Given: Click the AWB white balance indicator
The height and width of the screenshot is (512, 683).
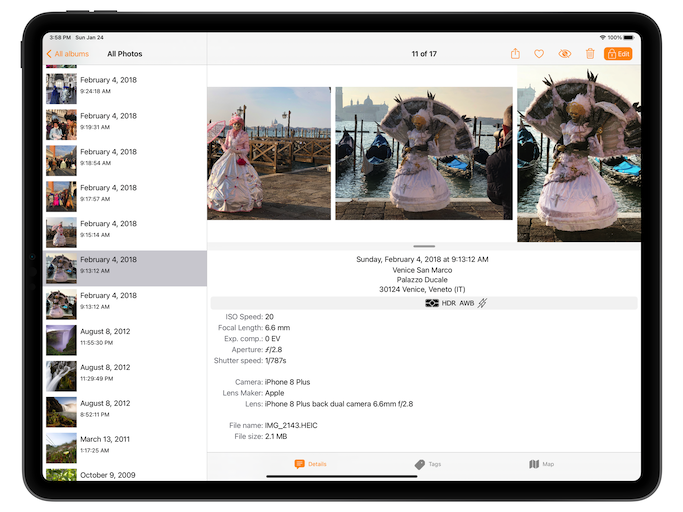Looking at the screenshot, I should click(466, 303).
